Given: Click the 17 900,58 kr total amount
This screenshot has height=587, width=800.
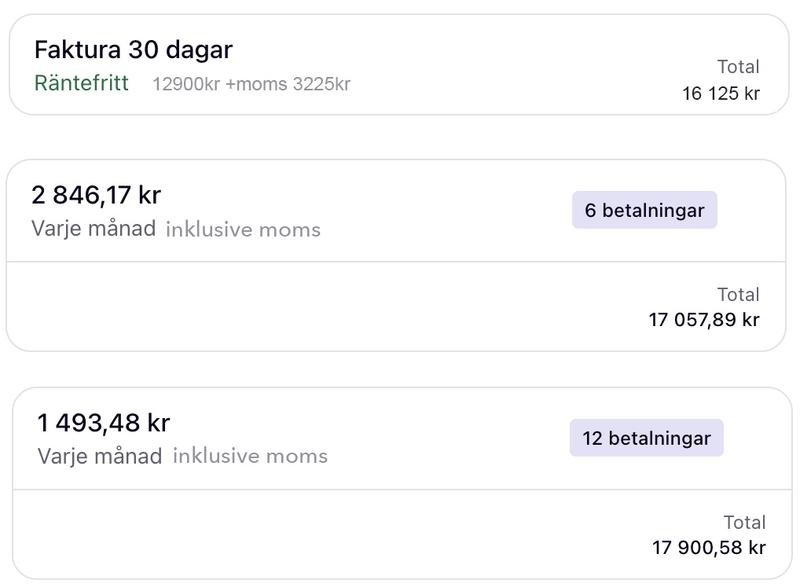Looking at the screenshot, I should tap(709, 548).
